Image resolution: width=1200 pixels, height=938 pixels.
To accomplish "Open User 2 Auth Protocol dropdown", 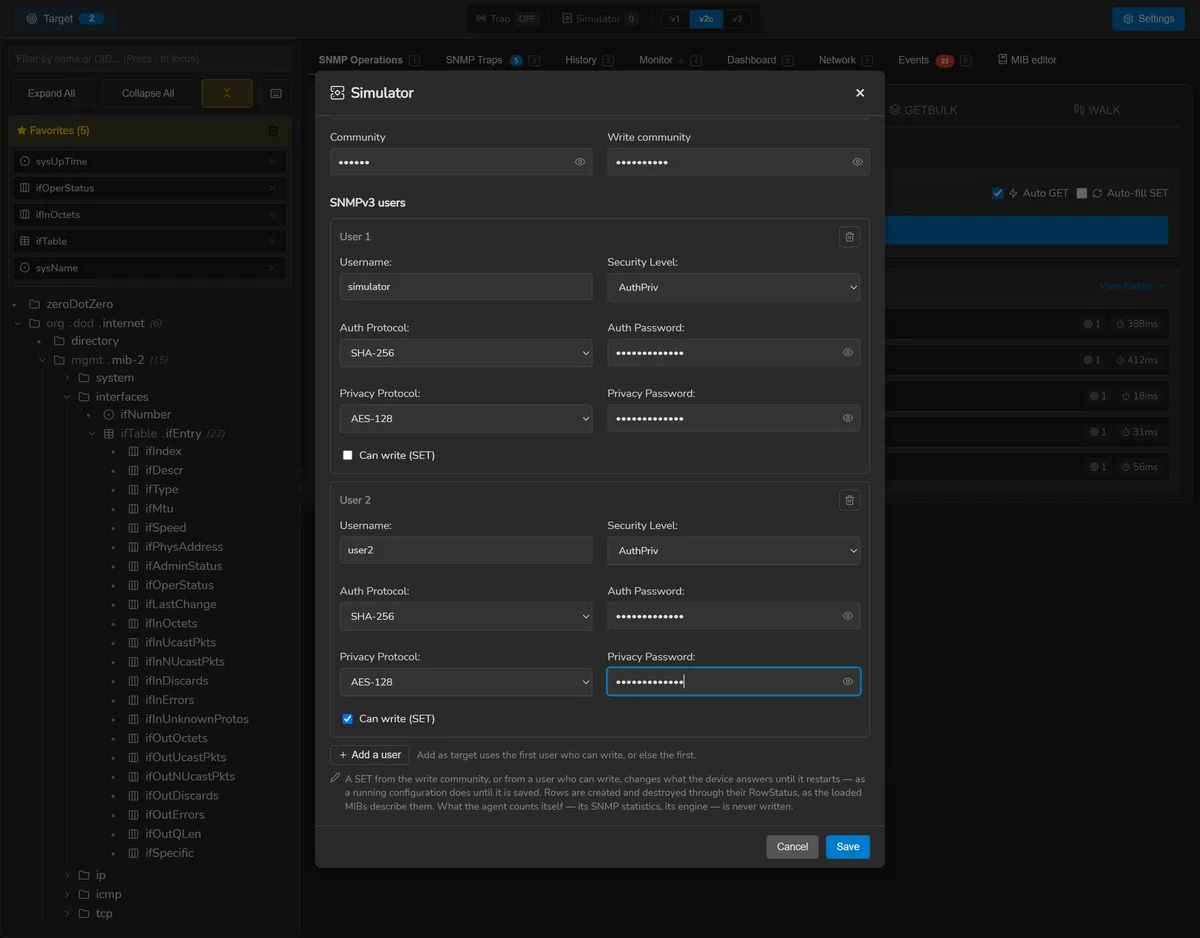I will (x=466, y=616).
